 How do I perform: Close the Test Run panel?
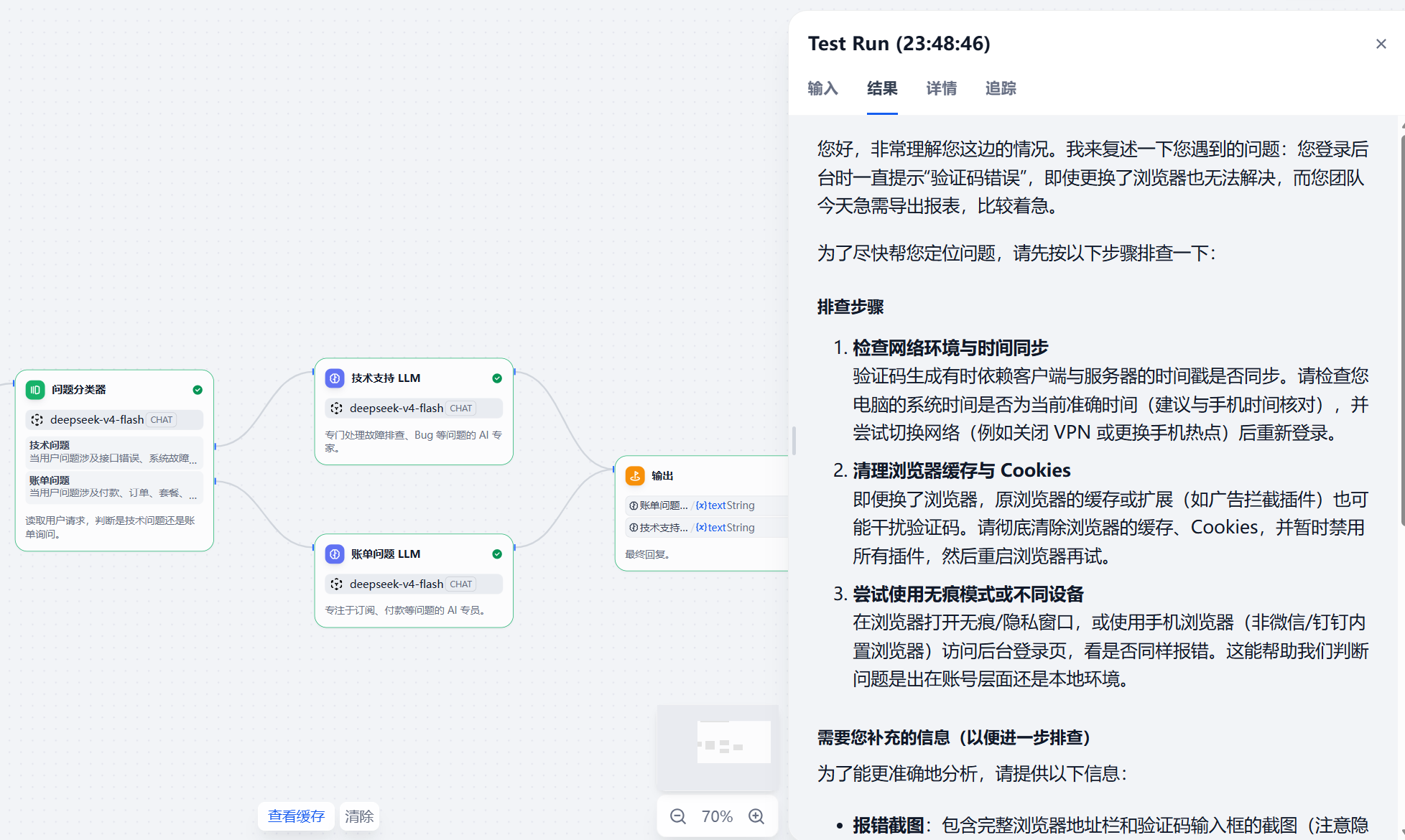pyautogui.click(x=1381, y=44)
